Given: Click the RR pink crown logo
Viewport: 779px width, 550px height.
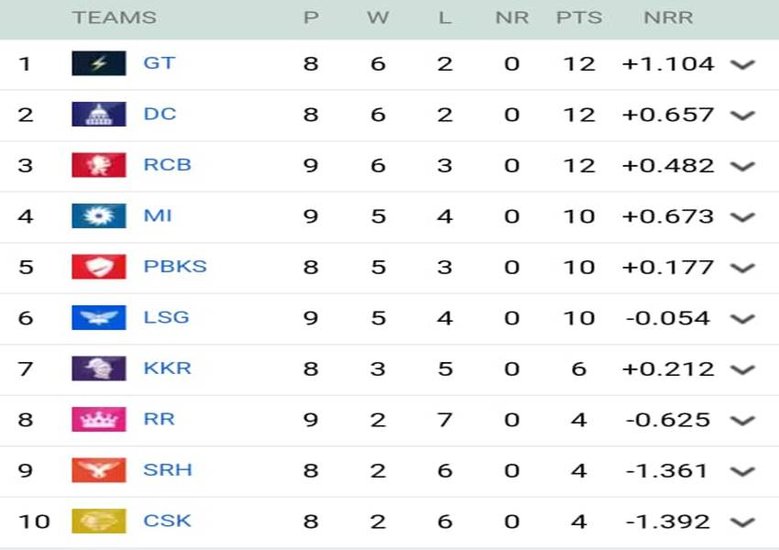Looking at the screenshot, I should coord(99,419).
